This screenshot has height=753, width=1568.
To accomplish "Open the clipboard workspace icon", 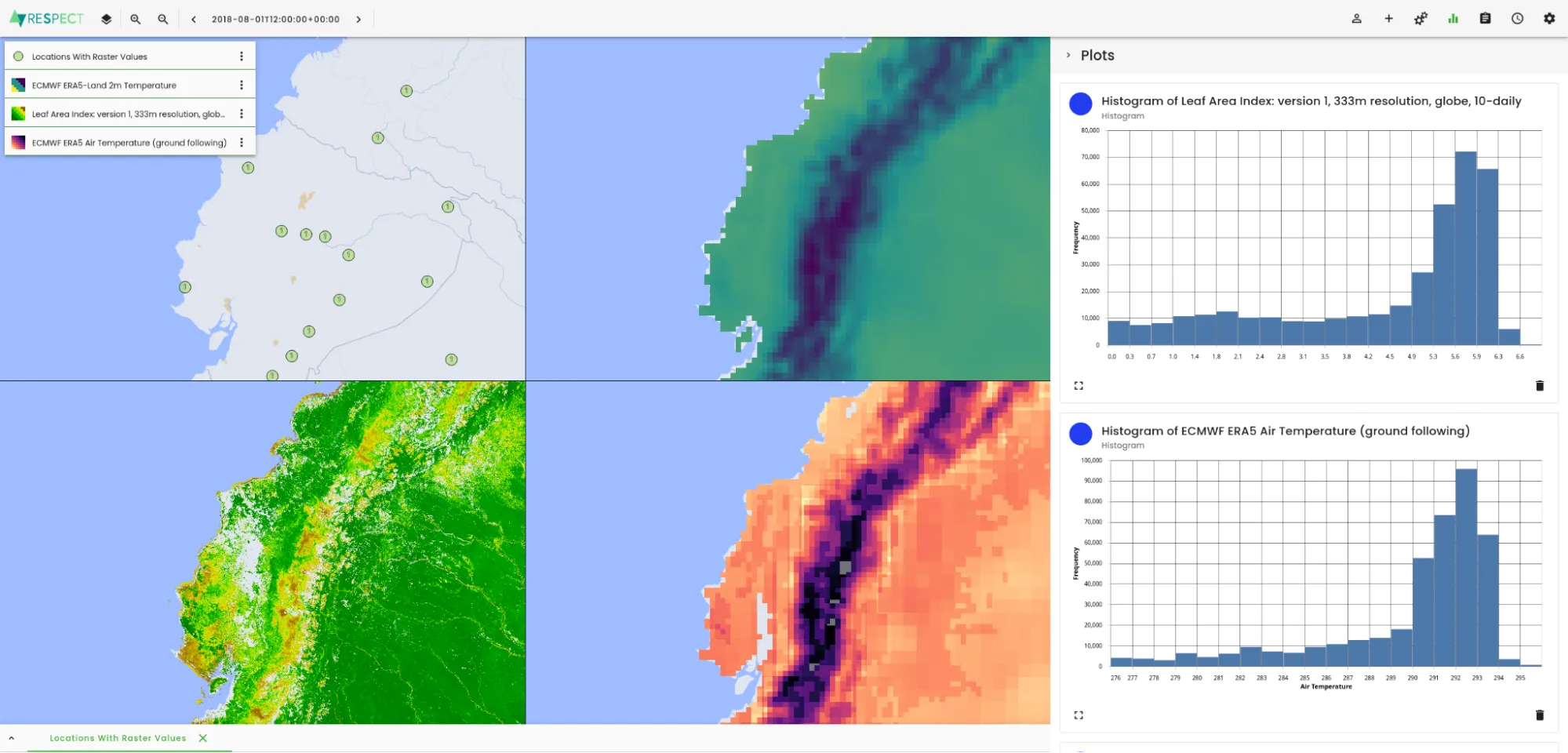I will 1485,19.
